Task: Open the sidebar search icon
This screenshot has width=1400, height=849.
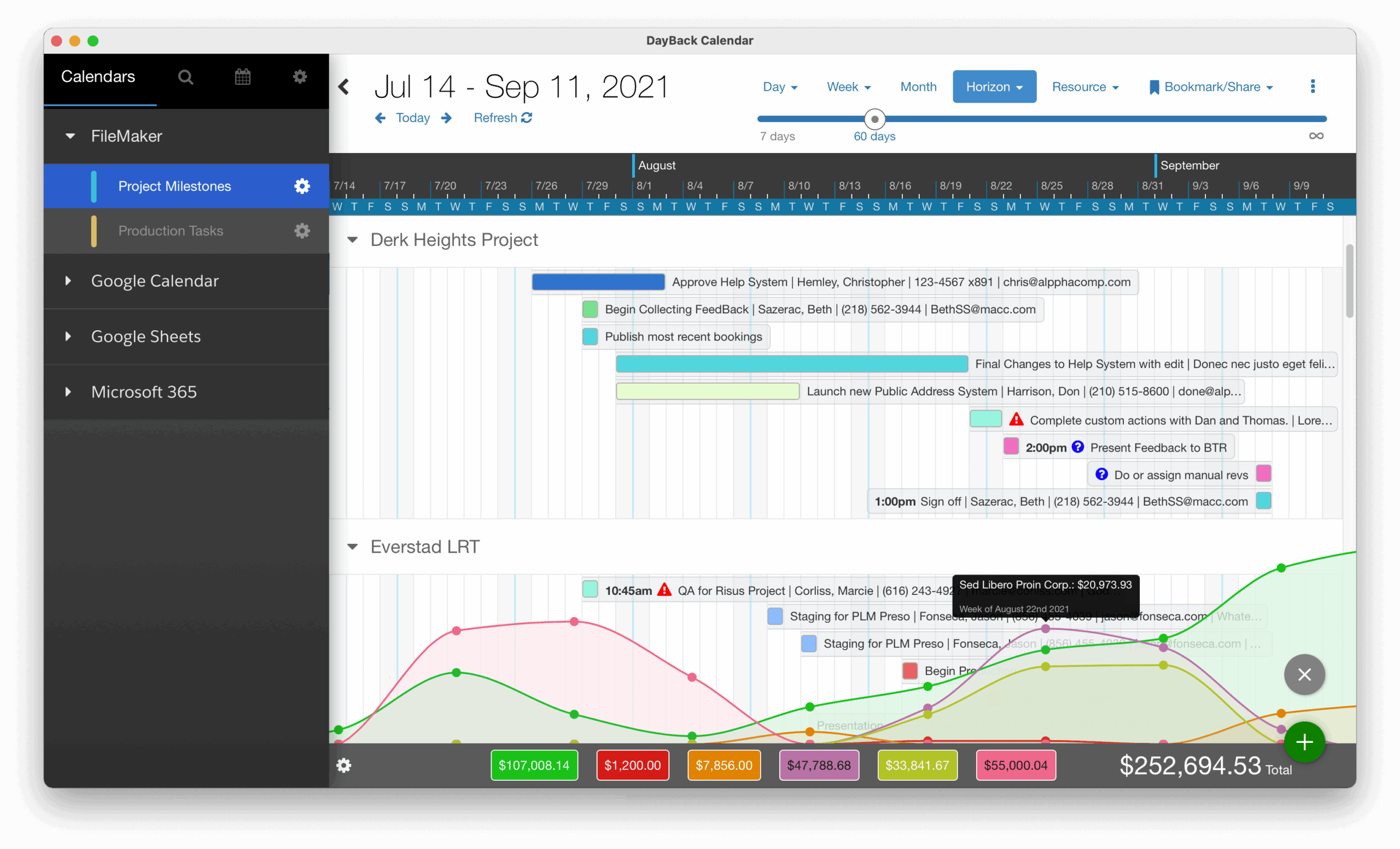Action: point(185,77)
